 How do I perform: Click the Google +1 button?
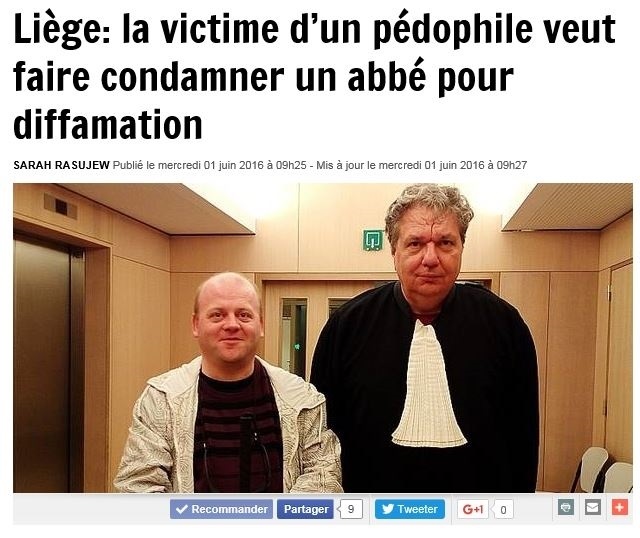click(473, 509)
